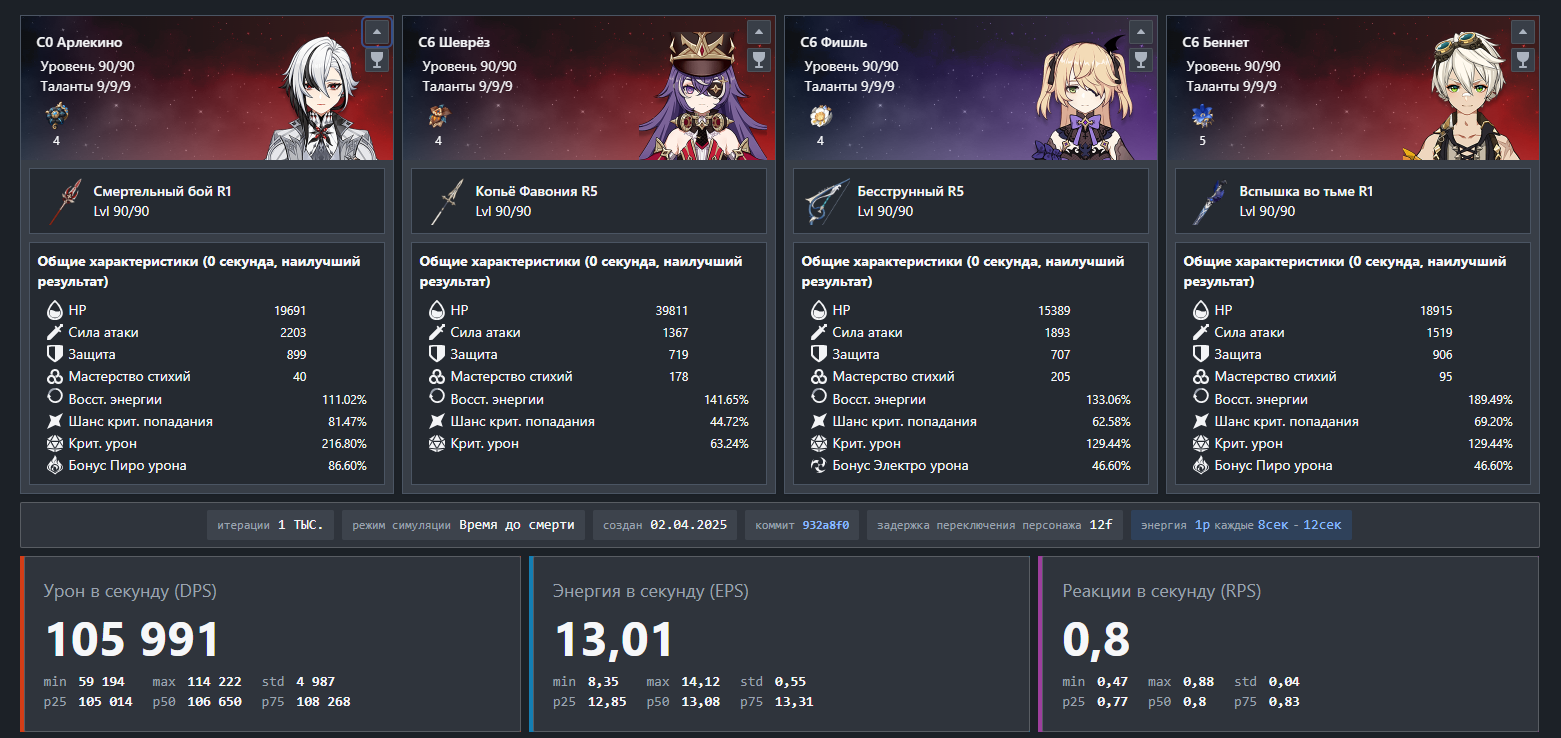The height and width of the screenshot is (738, 1561).
Task: Click the Урон в секунду (DPS) heading
Action: pos(130,591)
